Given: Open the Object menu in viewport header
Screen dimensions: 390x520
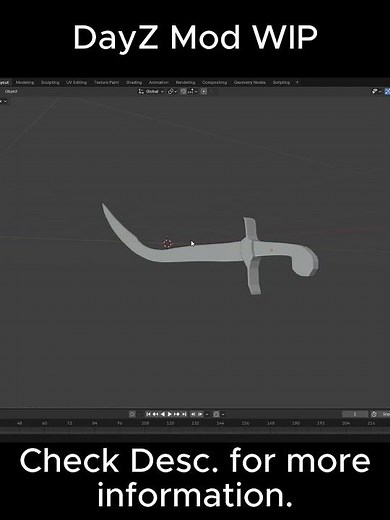Looking at the screenshot, I should [11, 91].
